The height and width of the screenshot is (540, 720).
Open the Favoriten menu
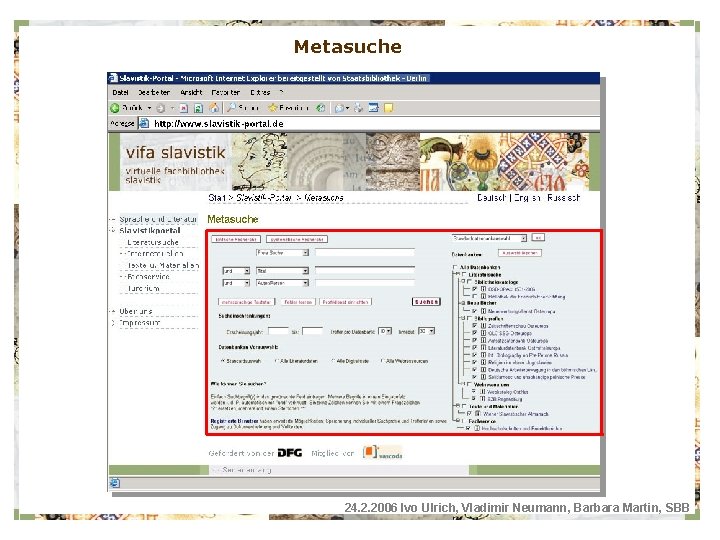(x=225, y=92)
